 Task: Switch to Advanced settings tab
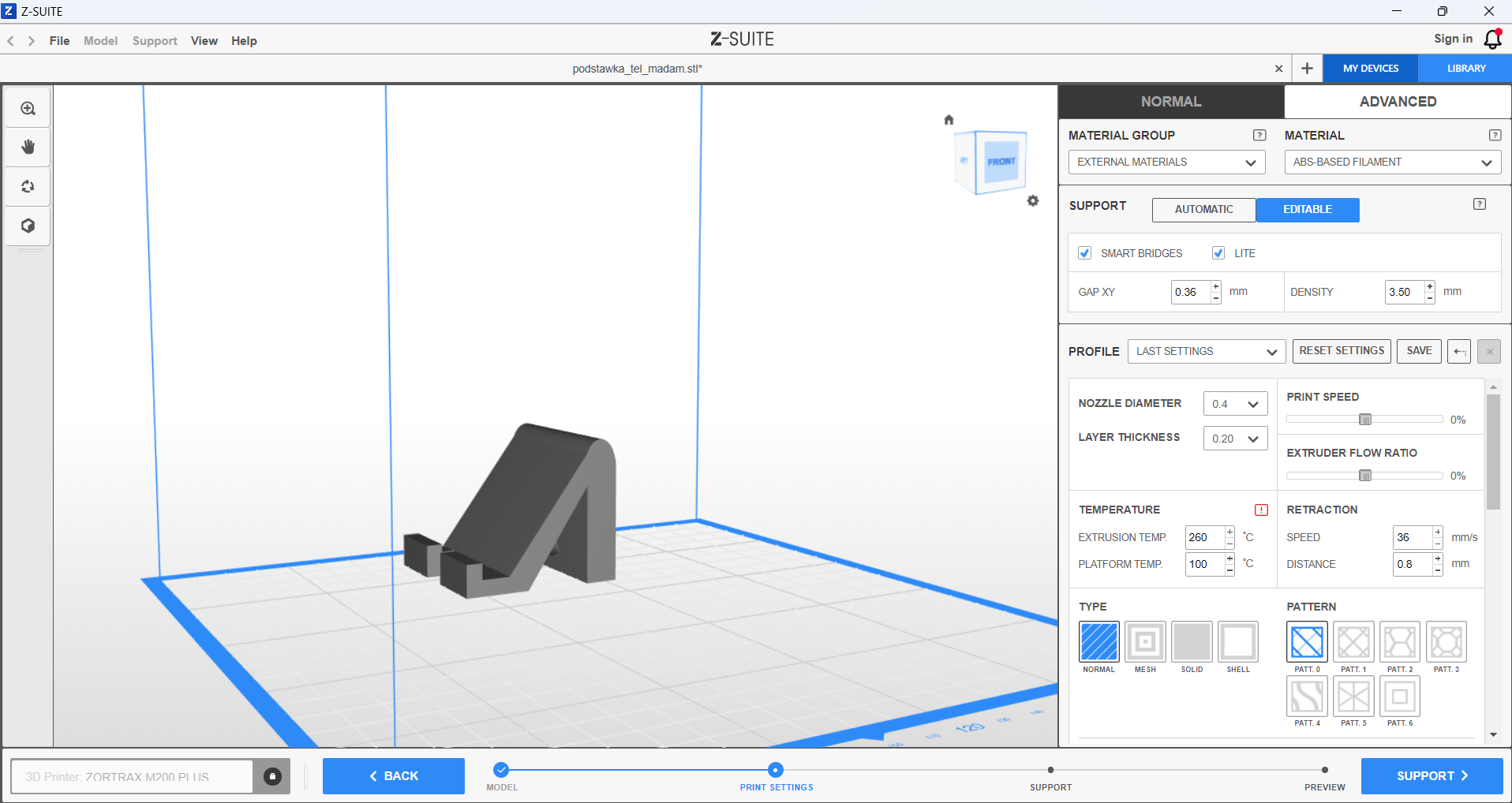[1398, 102]
